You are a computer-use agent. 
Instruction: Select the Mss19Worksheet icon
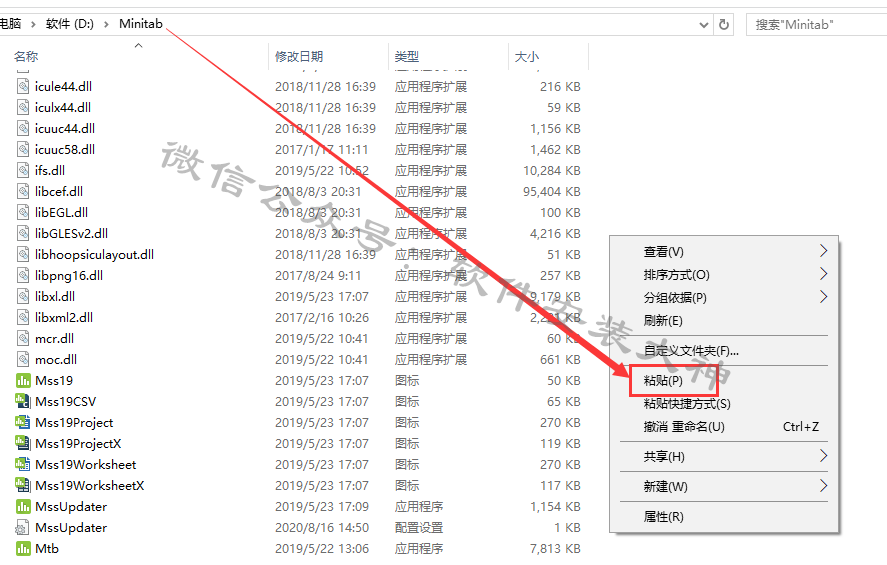point(23,464)
